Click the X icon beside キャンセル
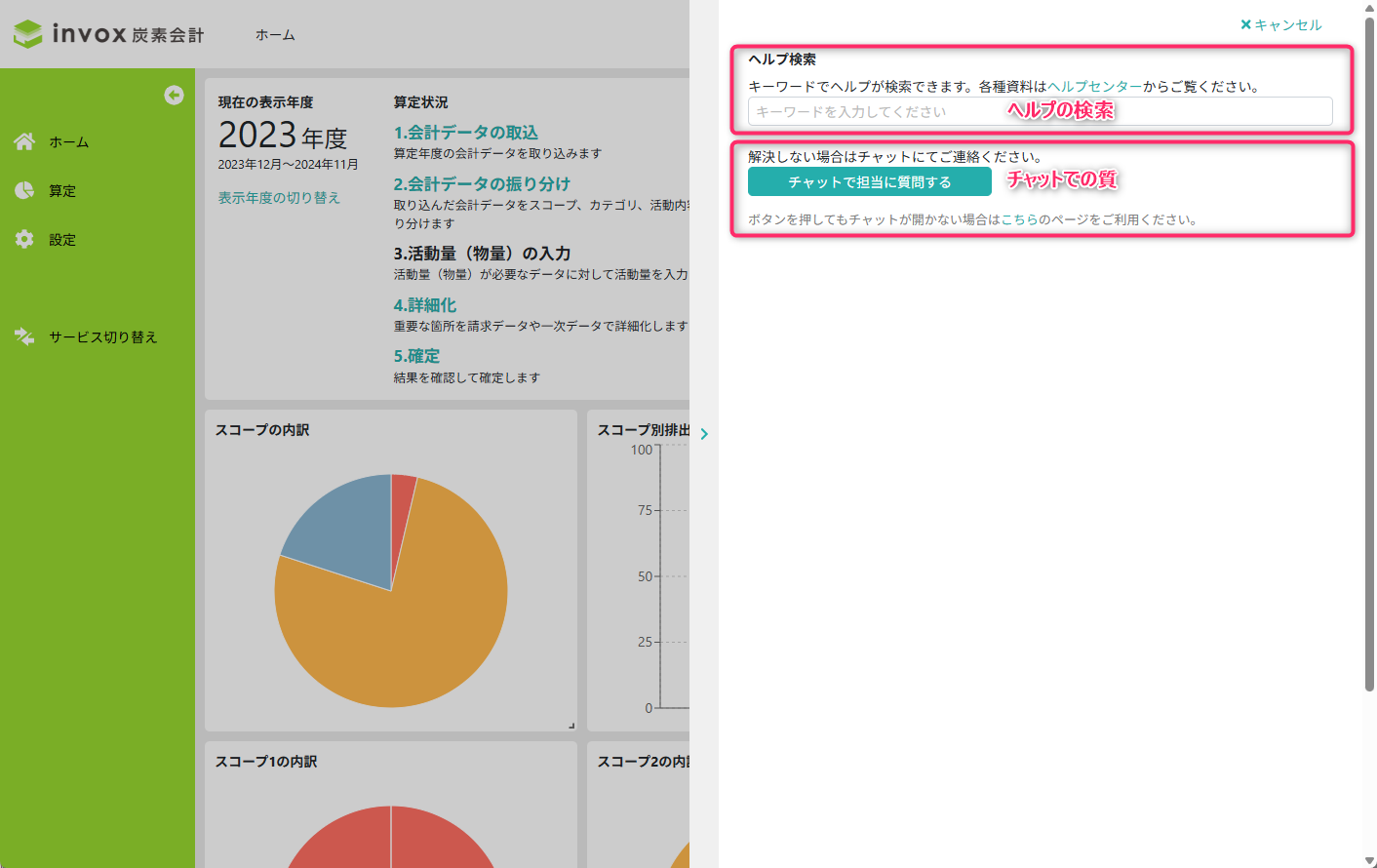 tap(1245, 24)
